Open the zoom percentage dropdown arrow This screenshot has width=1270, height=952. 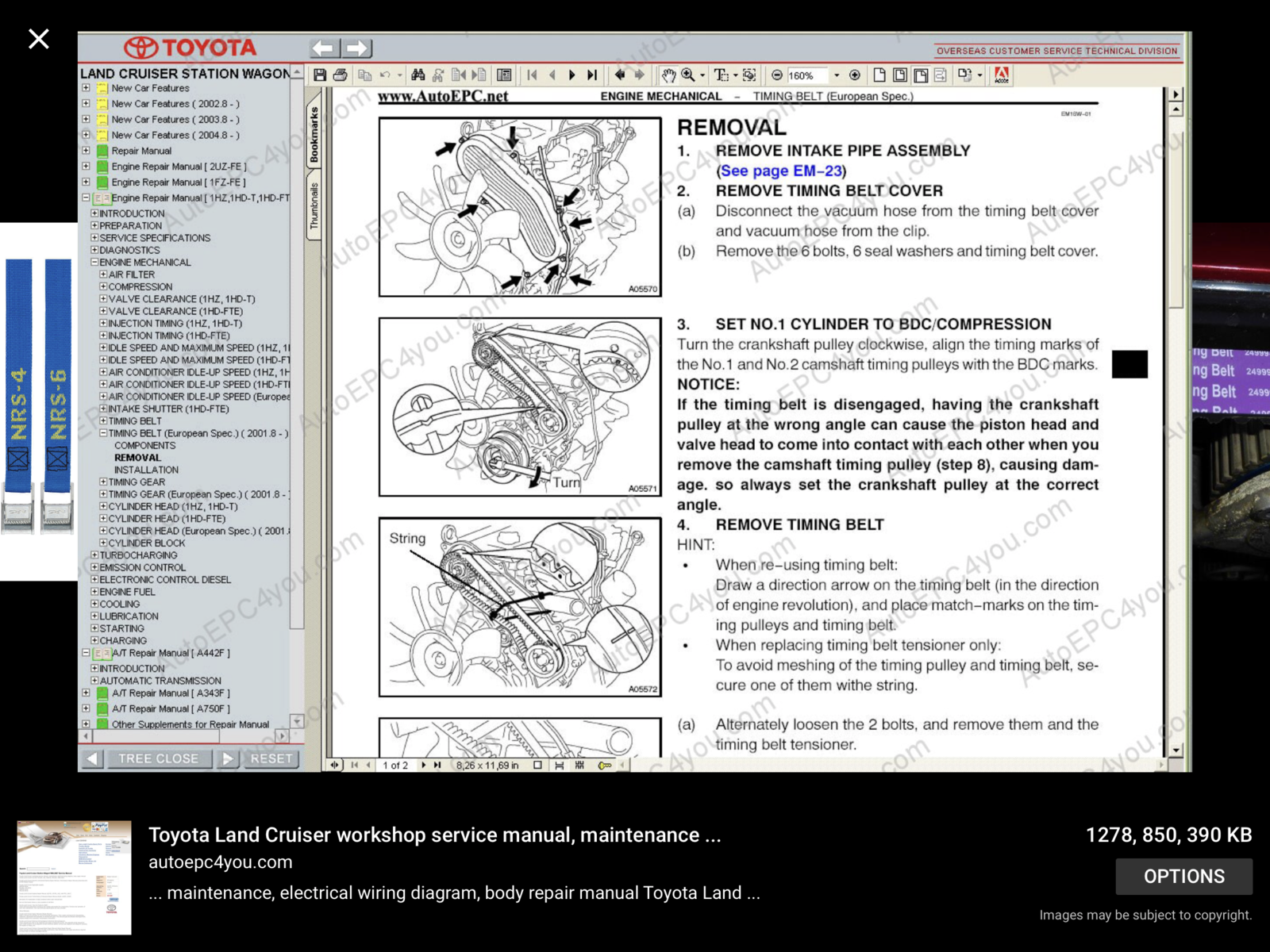coord(837,75)
